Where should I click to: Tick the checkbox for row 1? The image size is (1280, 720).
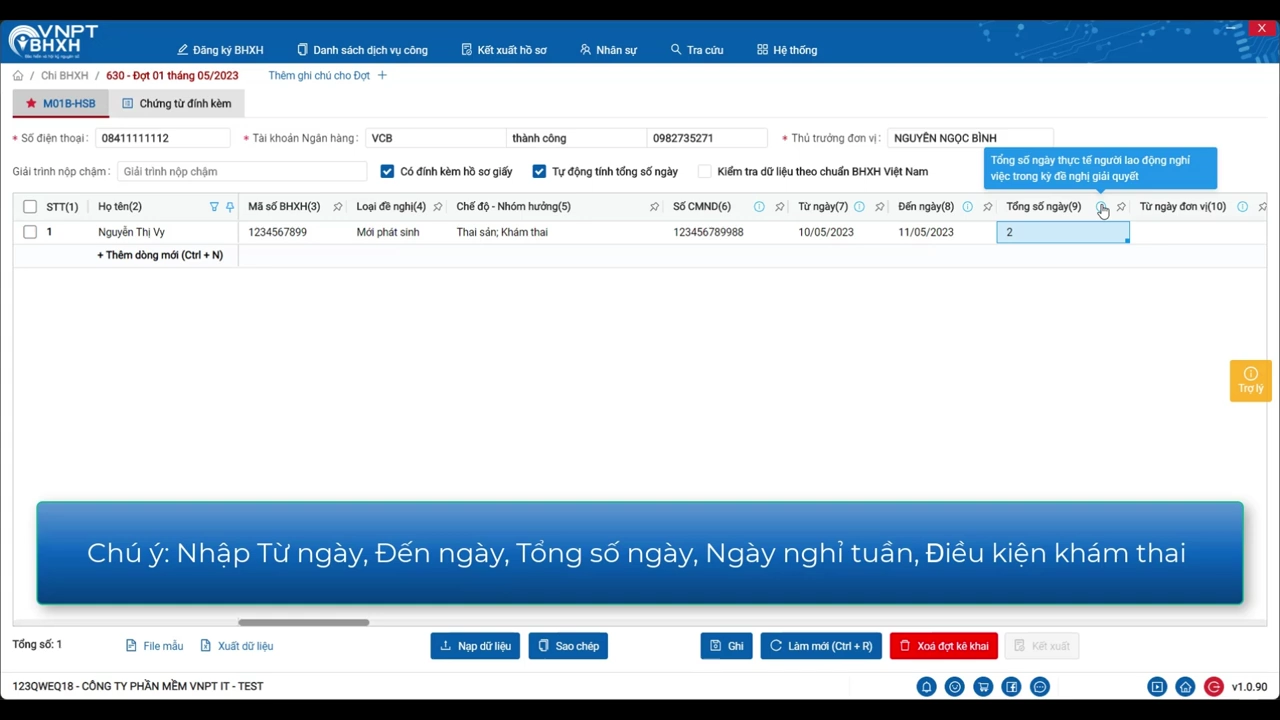point(30,232)
